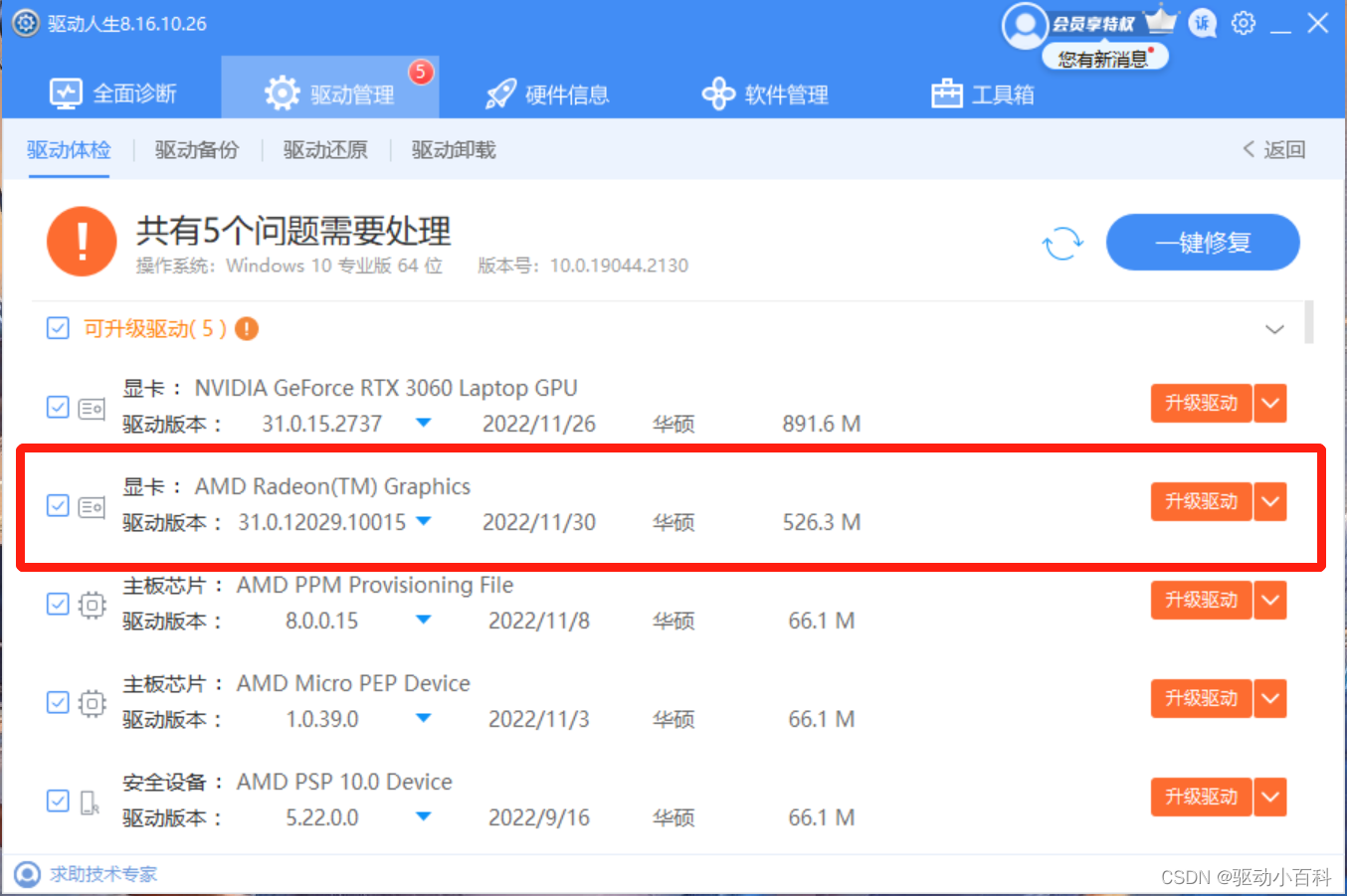Screen dimensions: 1347x896
Task: Click the NVIDIA graphics card device icon
Action: tap(92, 408)
